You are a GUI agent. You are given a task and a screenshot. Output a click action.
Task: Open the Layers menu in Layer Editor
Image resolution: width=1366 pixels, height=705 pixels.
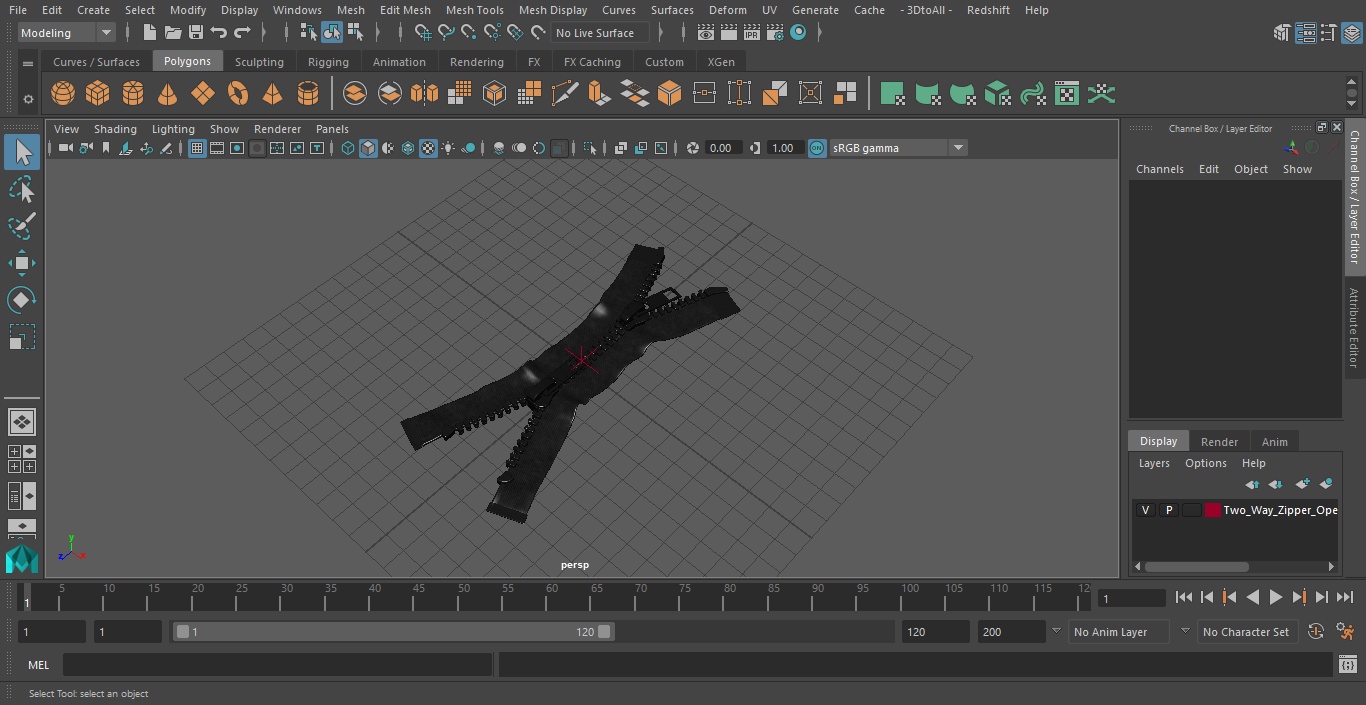(1154, 463)
